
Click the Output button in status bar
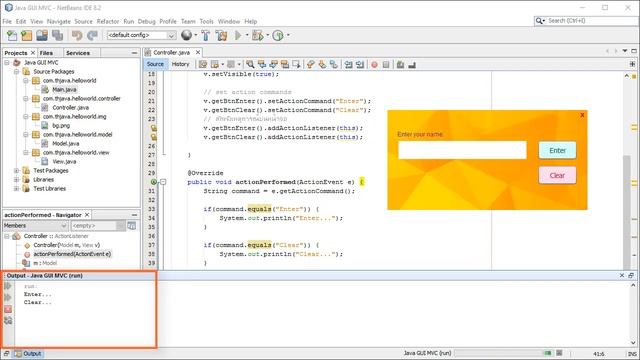(x=28, y=353)
